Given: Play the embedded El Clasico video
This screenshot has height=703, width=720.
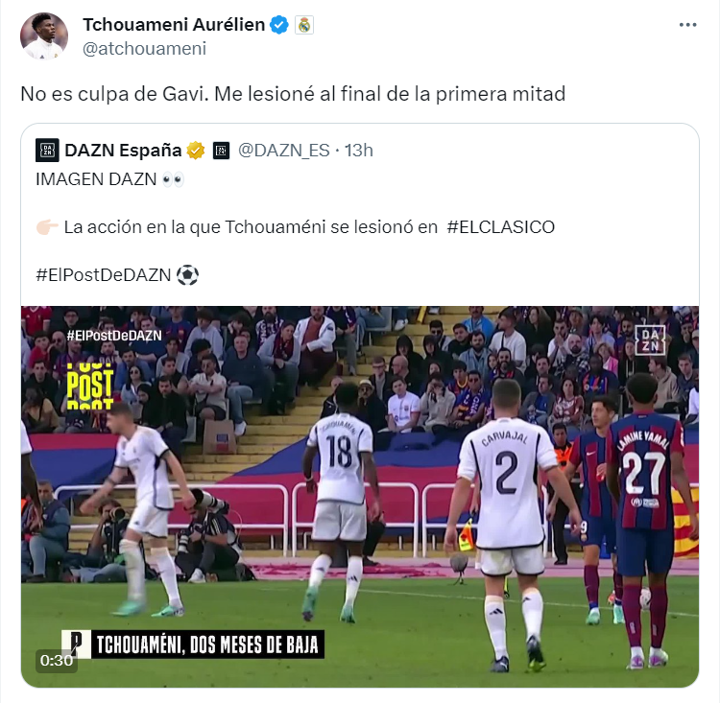Looking at the screenshot, I should point(360,496).
